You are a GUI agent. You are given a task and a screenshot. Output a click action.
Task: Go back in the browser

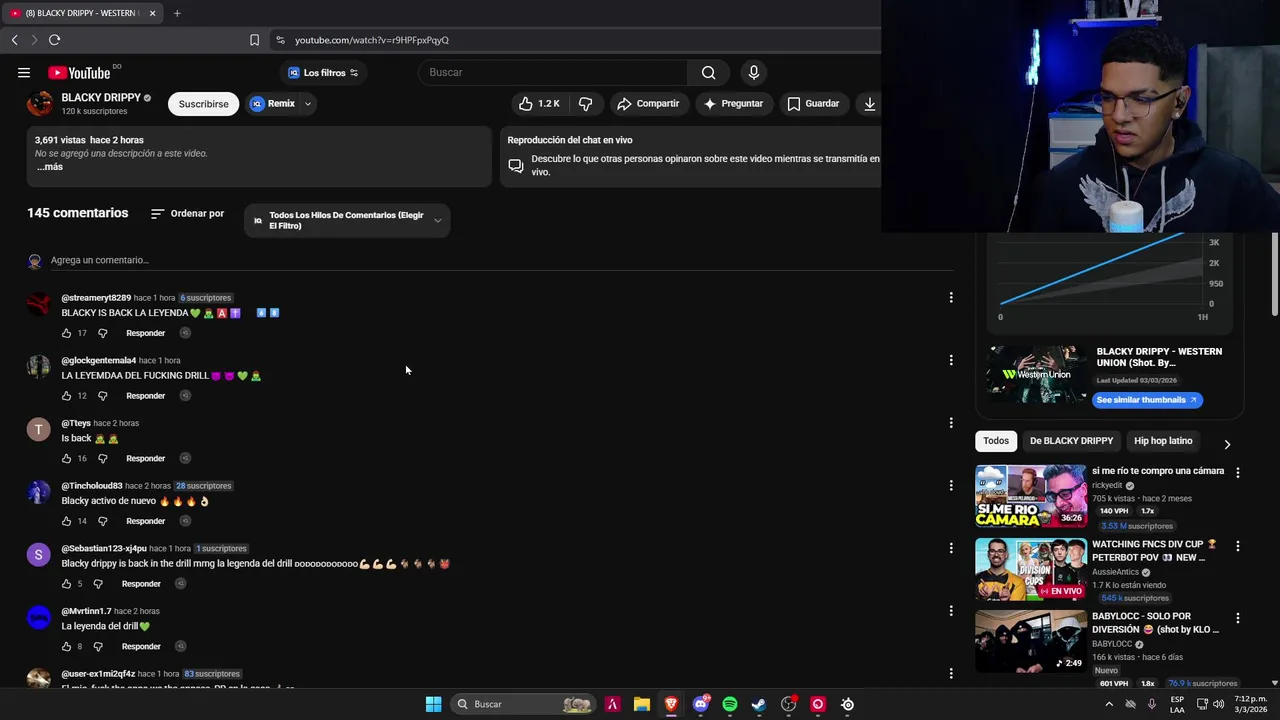click(x=14, y=40)
